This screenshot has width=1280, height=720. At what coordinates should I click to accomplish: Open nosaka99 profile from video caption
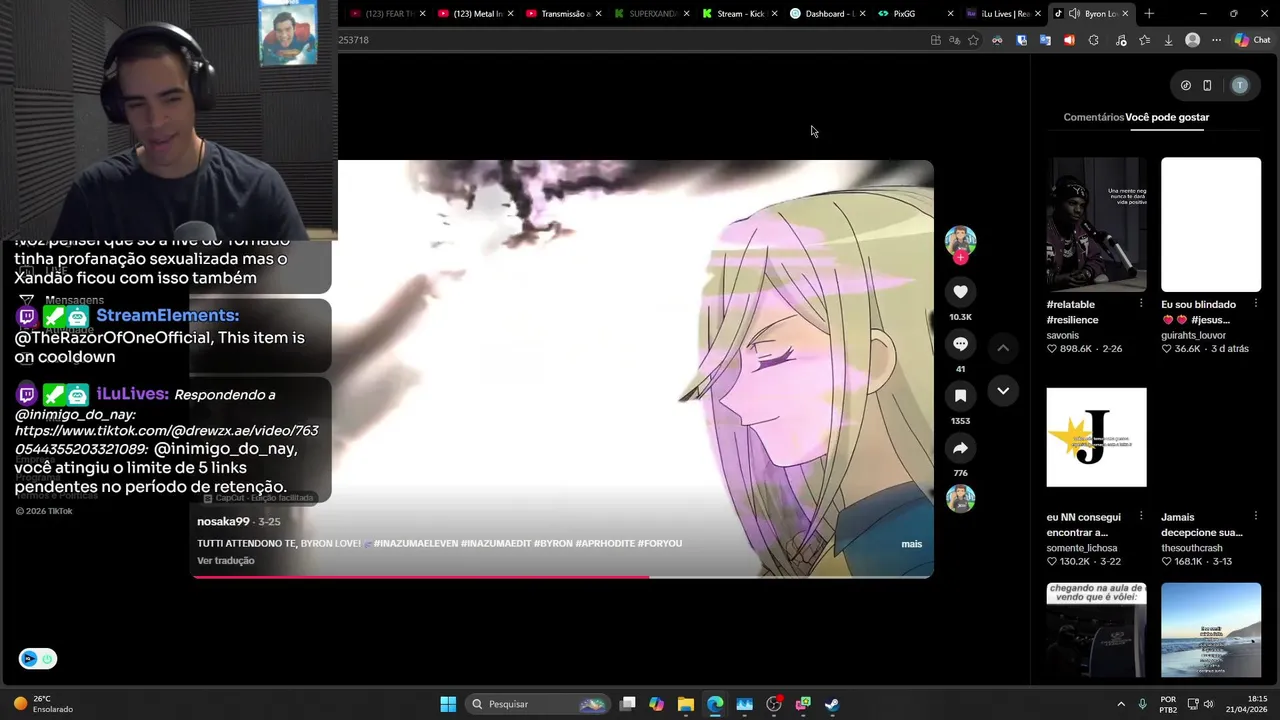point(223,522)
